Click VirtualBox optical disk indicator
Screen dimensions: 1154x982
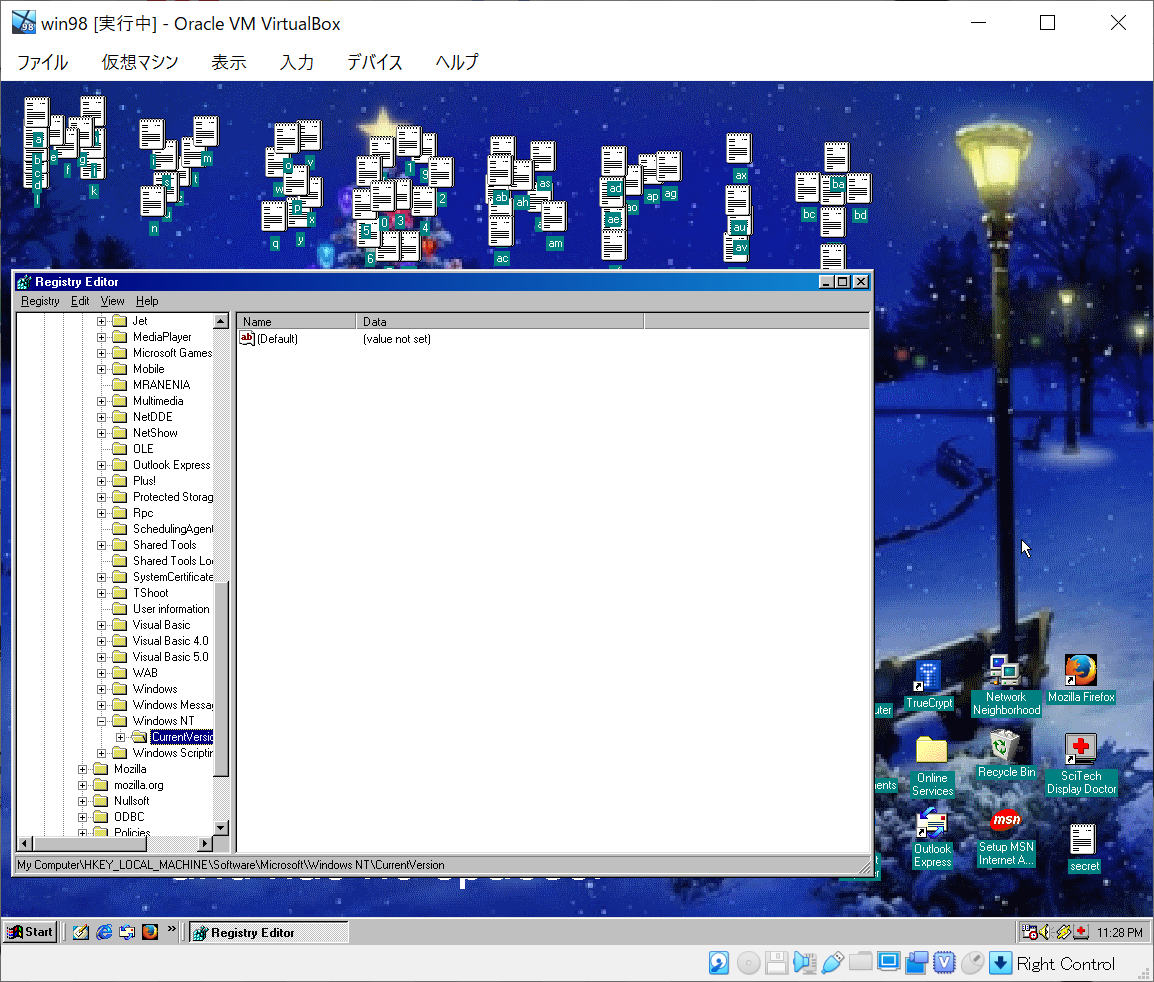point(748,962)
